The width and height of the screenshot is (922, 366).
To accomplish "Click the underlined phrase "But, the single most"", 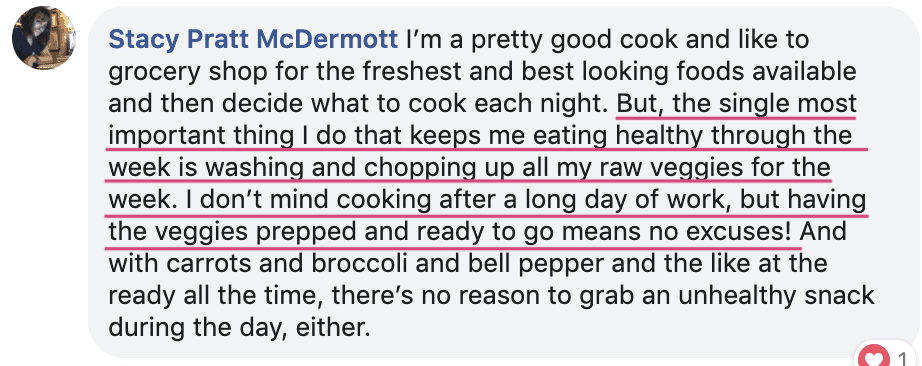I will point(736,104).
